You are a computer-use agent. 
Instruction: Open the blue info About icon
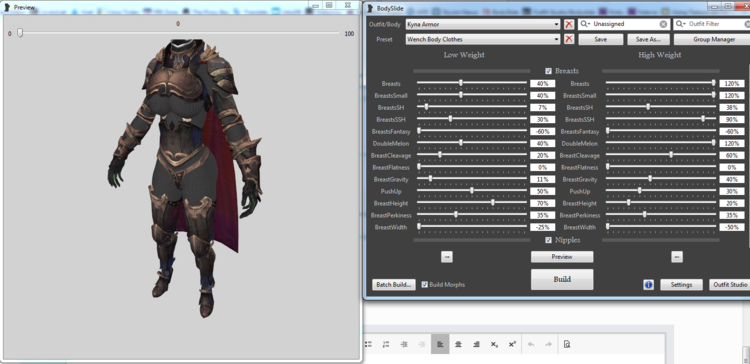point(648,285)
